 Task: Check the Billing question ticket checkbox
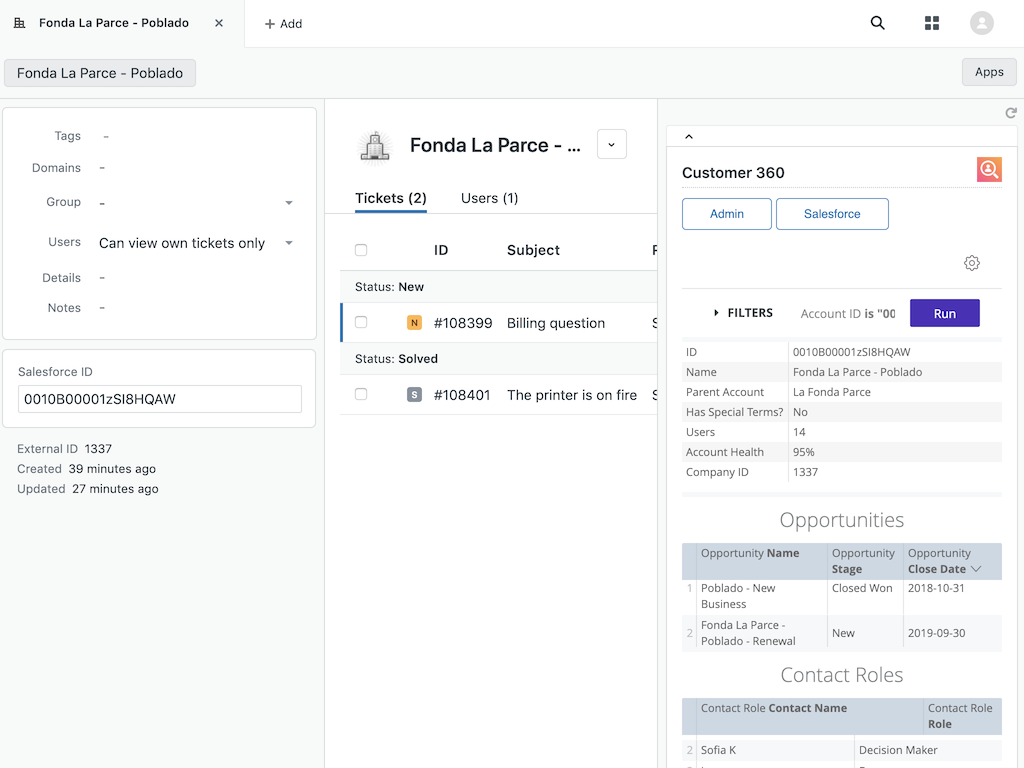tap(361, 323)
